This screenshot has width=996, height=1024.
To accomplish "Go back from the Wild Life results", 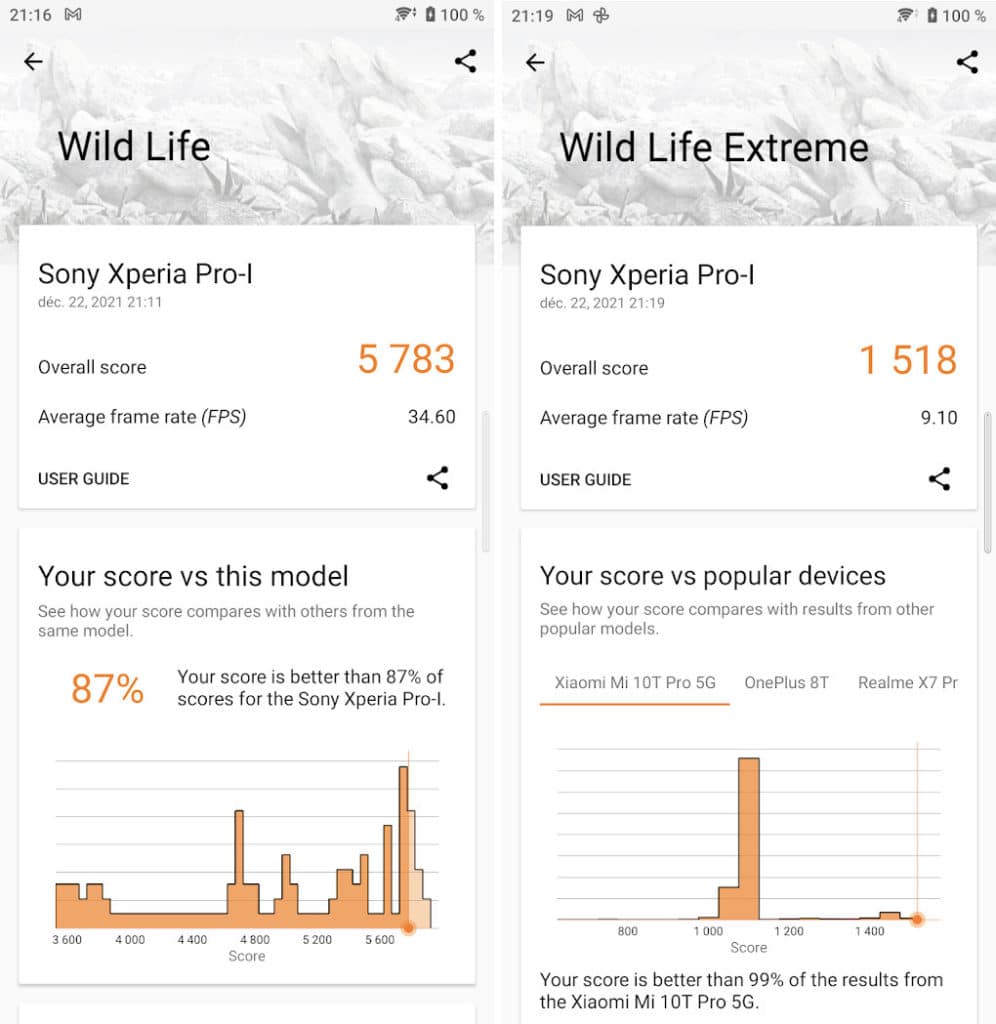I will [33, 61].
